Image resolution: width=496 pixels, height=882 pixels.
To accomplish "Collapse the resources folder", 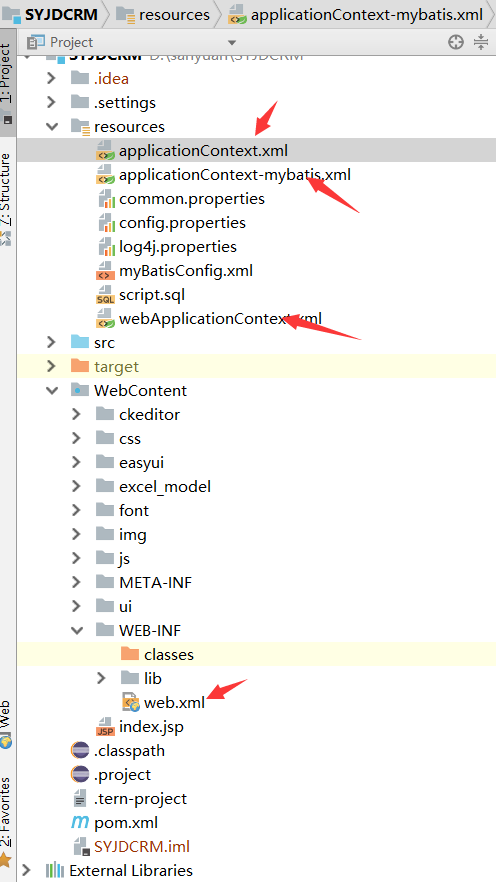I will click(x=52, y=127).
